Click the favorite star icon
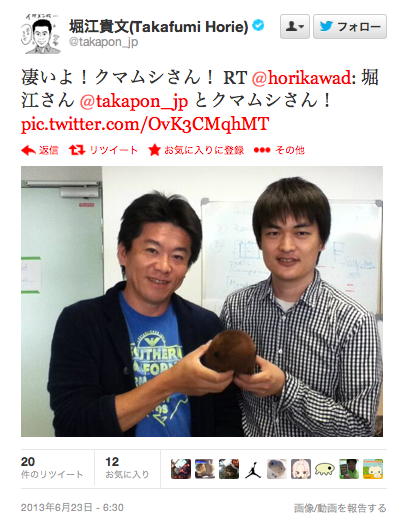 tap(154, 150)
